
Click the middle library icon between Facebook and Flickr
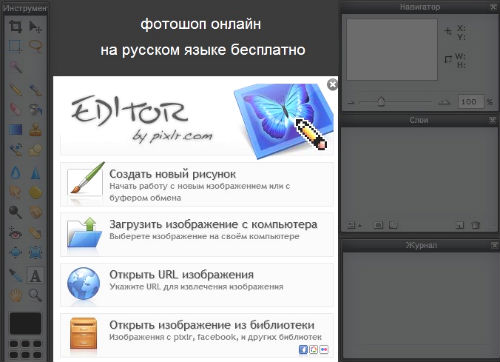click(313, 349)
